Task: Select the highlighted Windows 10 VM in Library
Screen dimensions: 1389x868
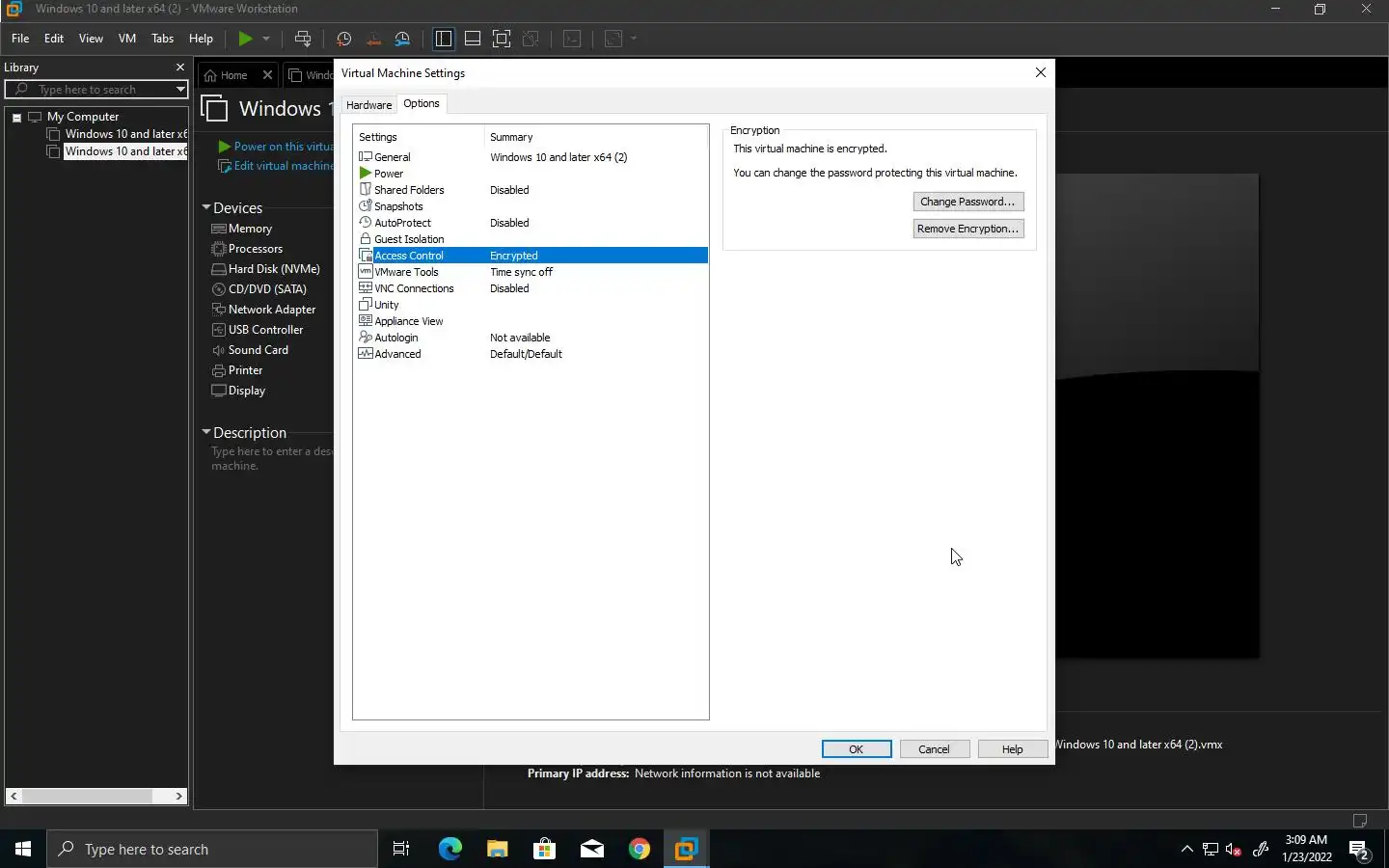Action: coord(125,151)
